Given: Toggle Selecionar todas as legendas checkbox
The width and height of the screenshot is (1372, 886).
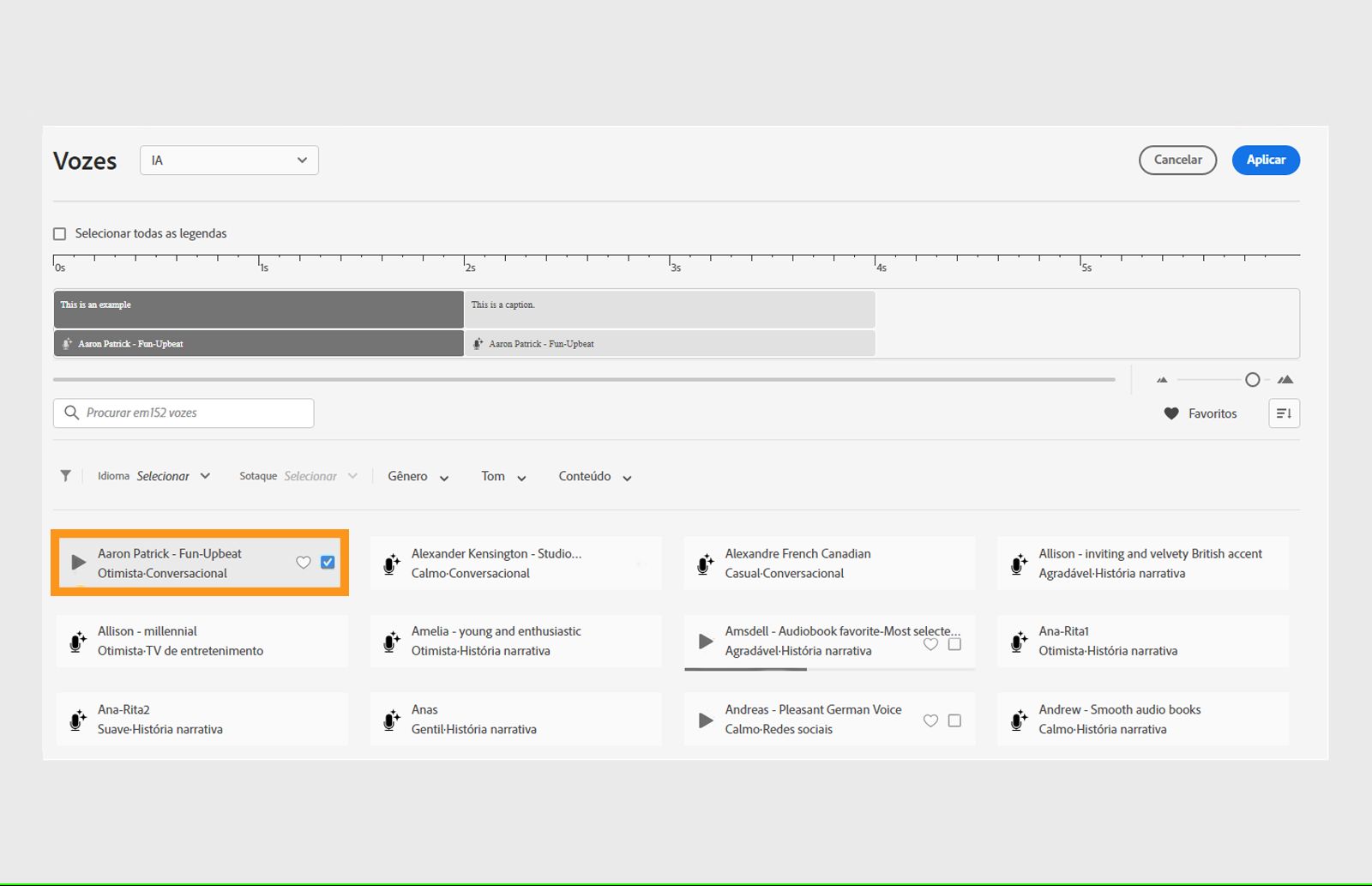Looking at the screenshot, I should (59, 233).
